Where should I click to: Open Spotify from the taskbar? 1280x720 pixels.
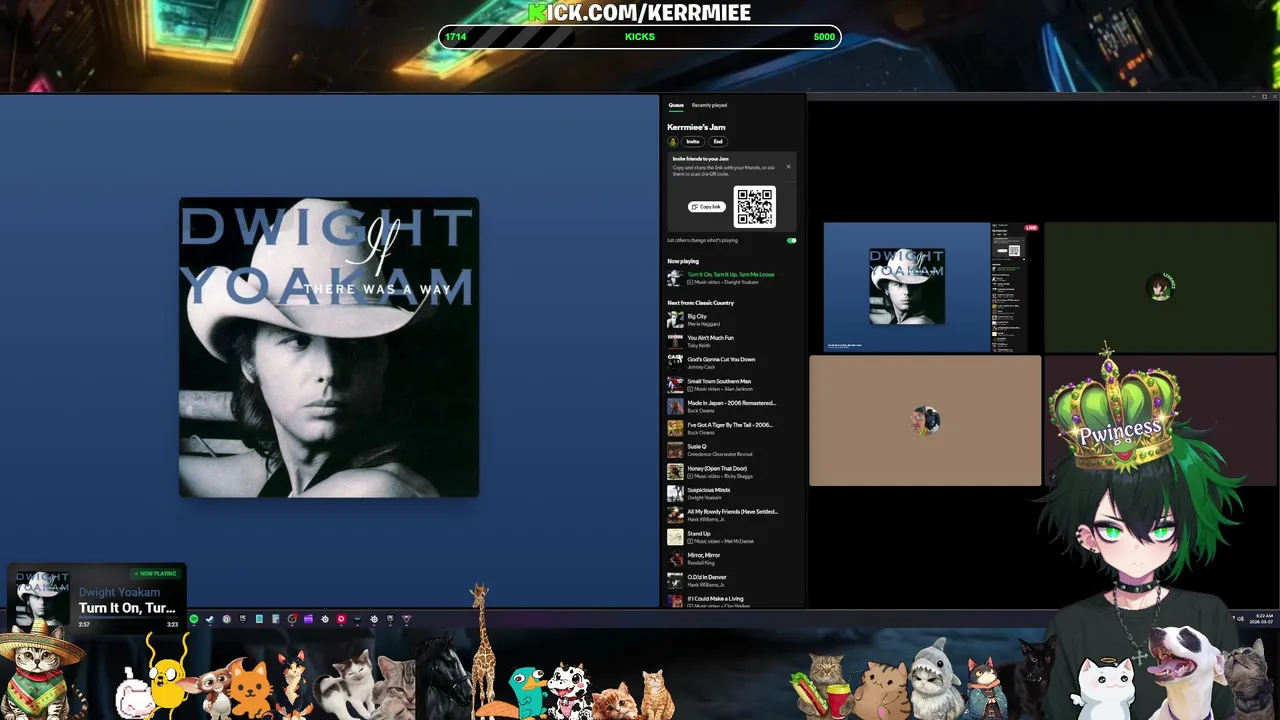194,619
